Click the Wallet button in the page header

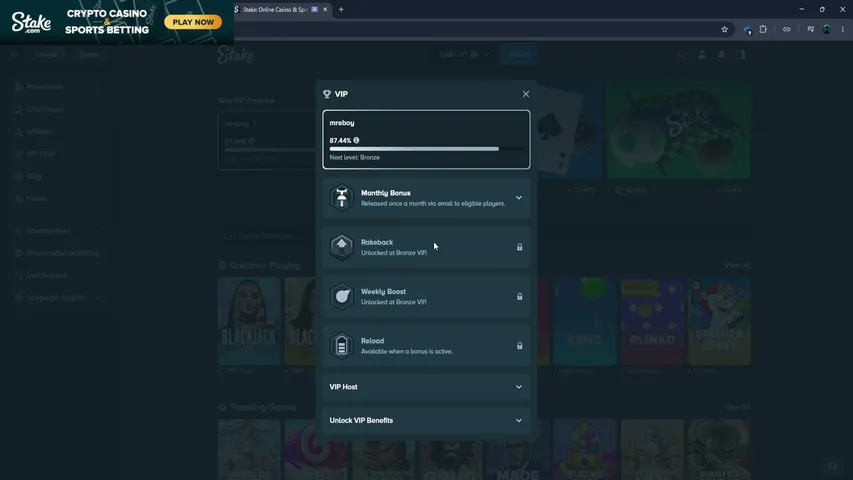tap(518, 54)
